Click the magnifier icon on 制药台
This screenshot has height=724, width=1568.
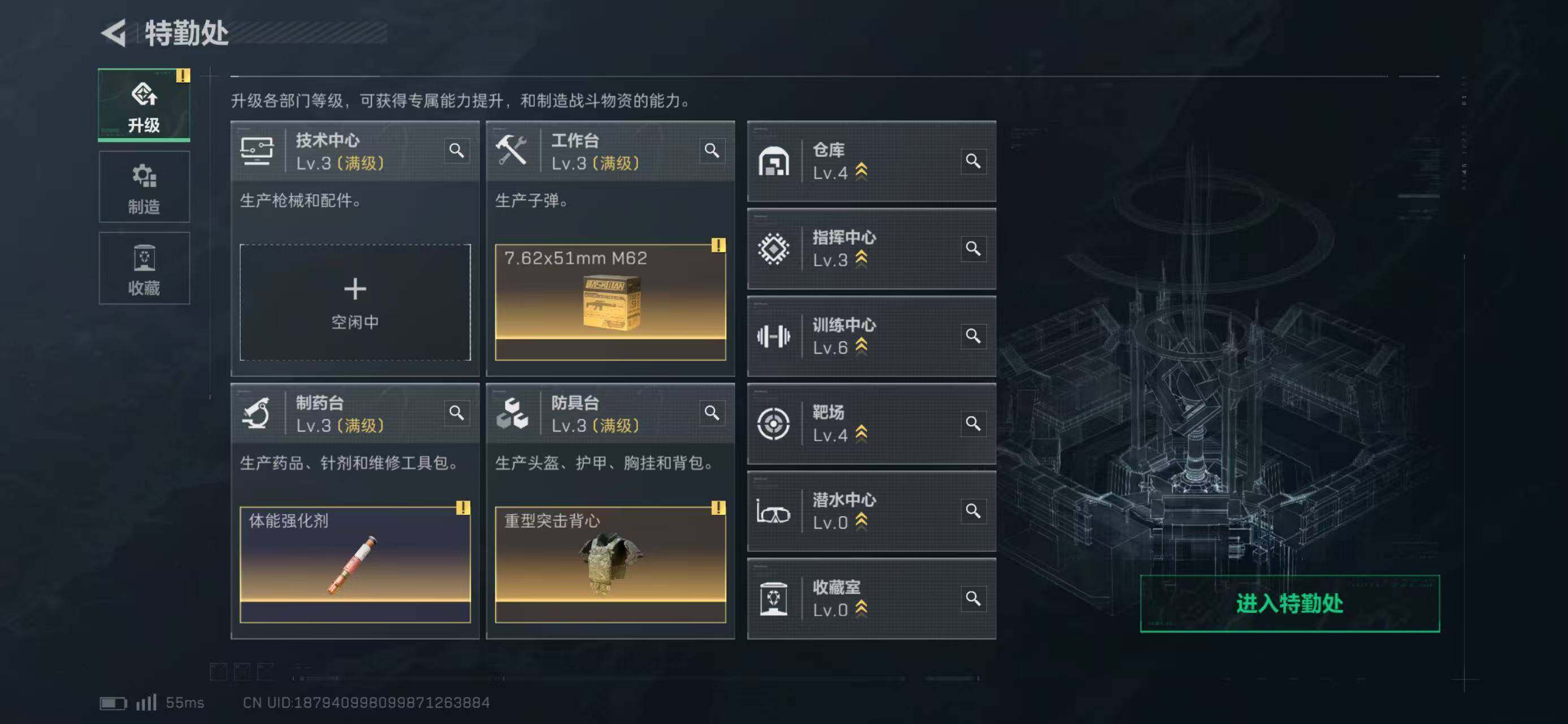coord(457,413)
